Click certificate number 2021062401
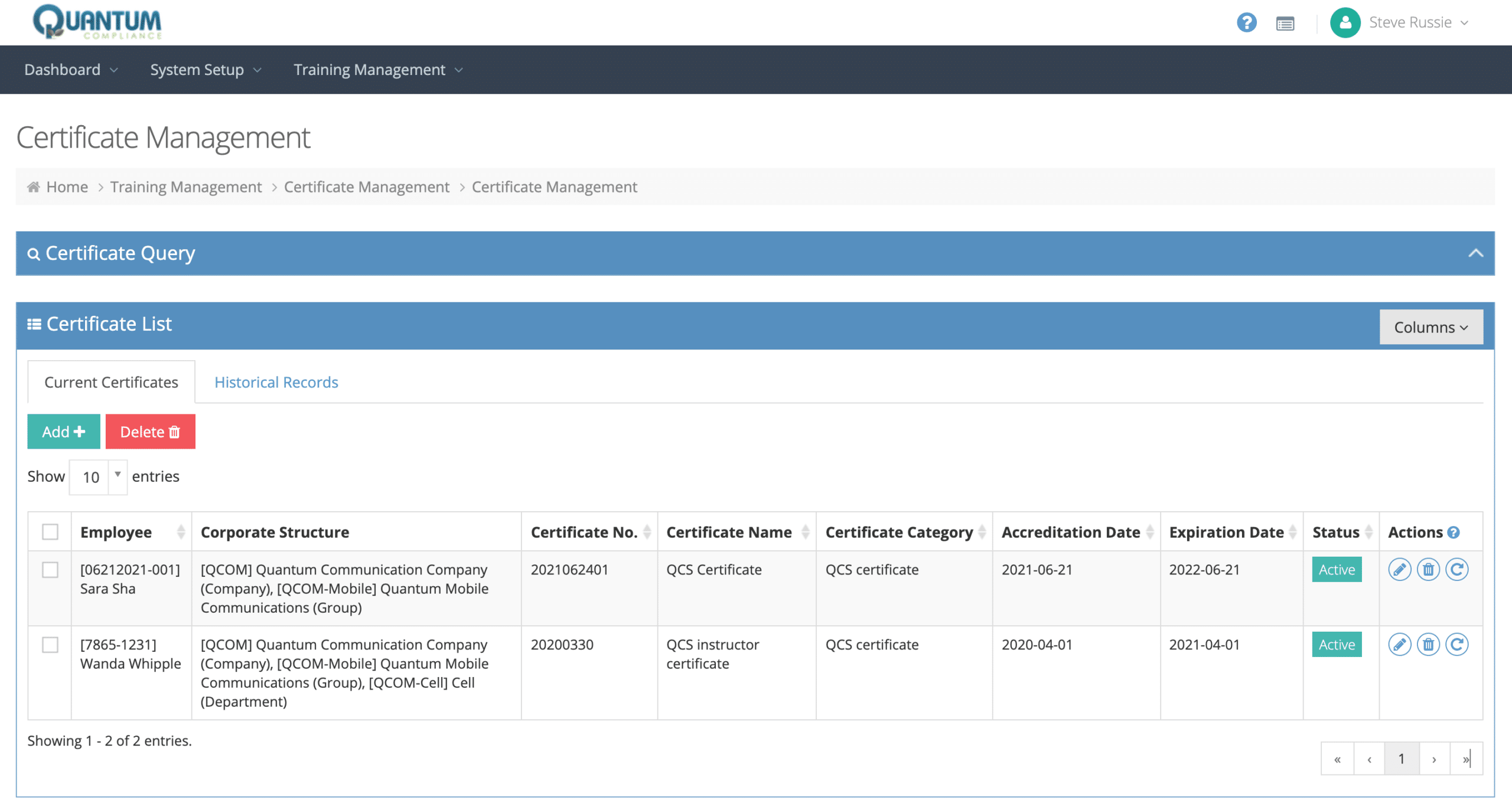Viewport: 1512px width, 807px height. (569, 570)
